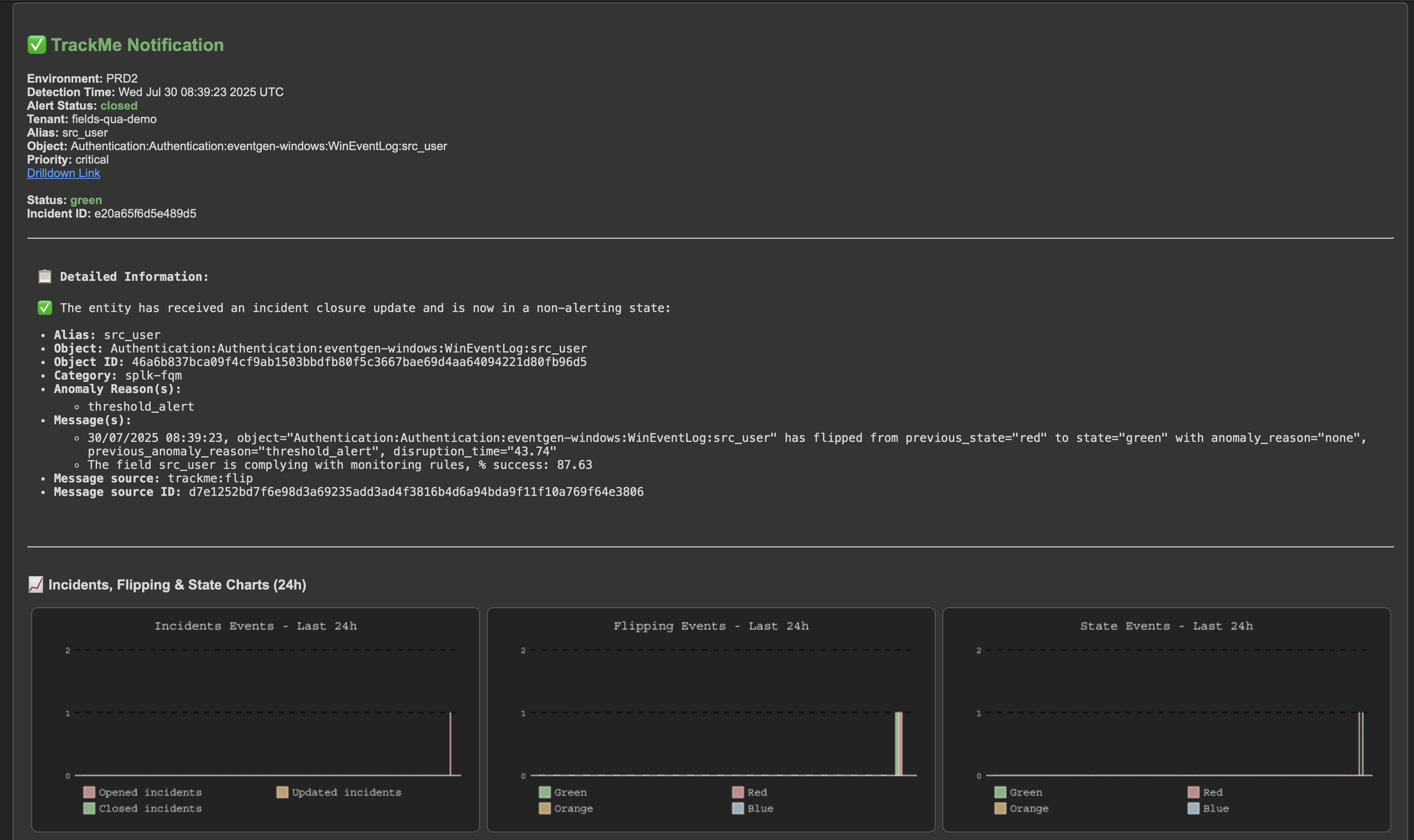Click the bar in State Events chart
This screenshot has width=1414, height=840.
point(1361,744)
